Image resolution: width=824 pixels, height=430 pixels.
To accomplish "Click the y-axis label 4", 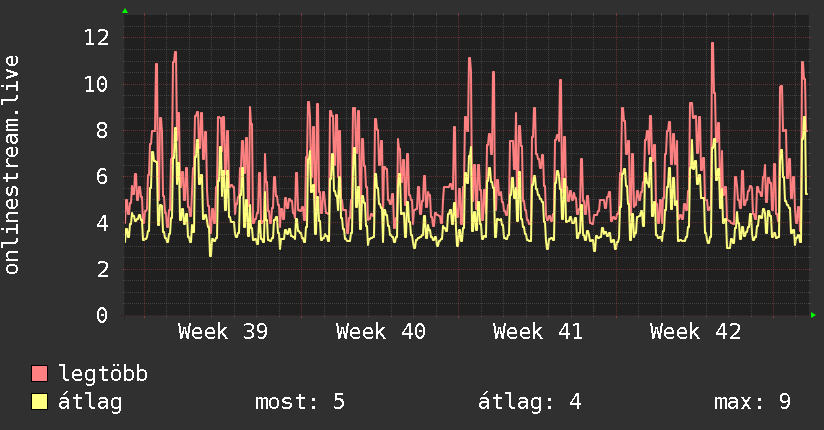I will pos(102,223).
